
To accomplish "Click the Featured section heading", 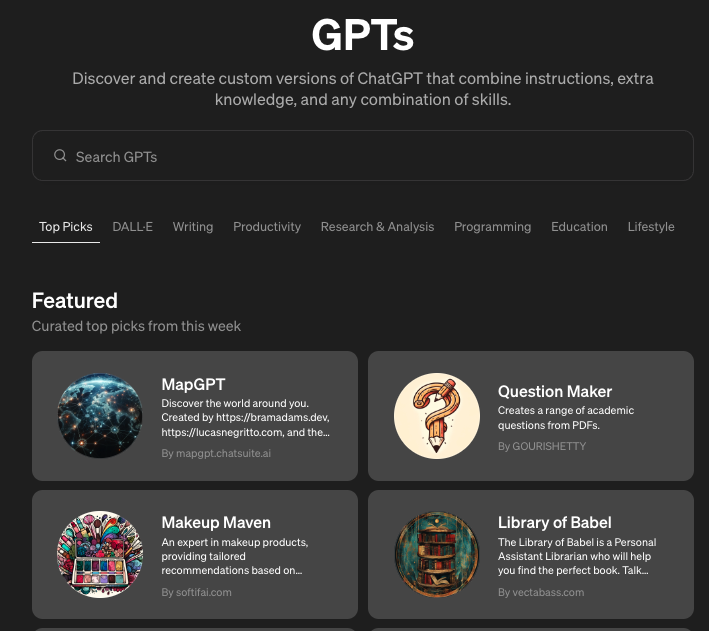I will (x=75, y=300).
